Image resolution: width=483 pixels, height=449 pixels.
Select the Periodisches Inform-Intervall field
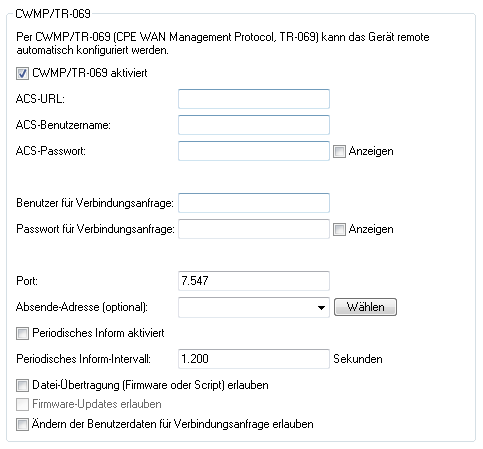coord(254,359)
